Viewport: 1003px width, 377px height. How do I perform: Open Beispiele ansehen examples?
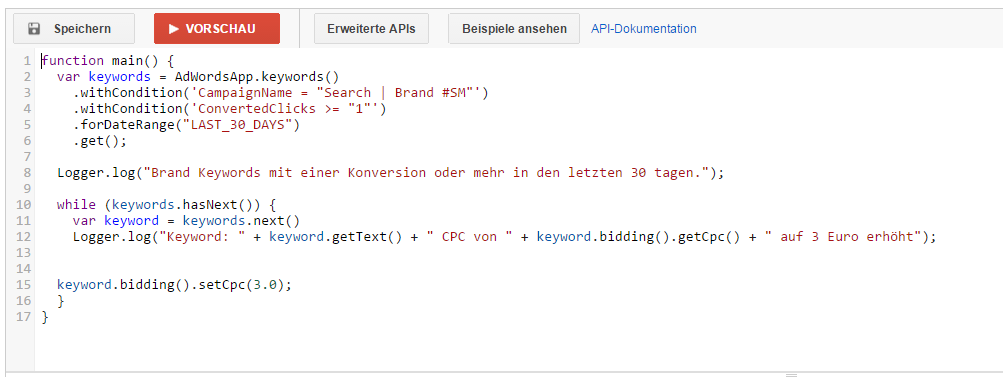pos(514,29)
